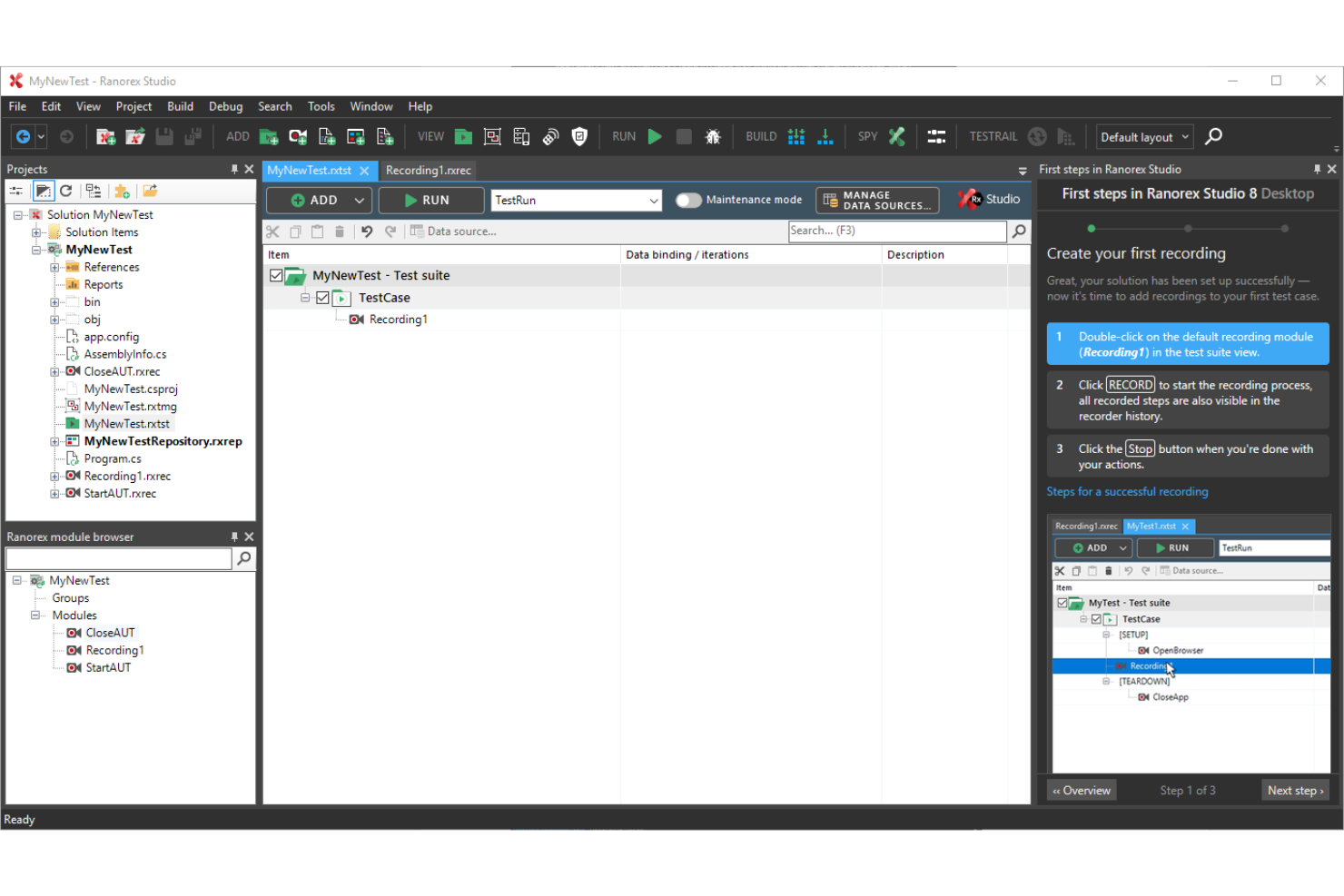Click the View test suite icon
The width and height of the screenshot is (1344, 896).
point(463,136)
